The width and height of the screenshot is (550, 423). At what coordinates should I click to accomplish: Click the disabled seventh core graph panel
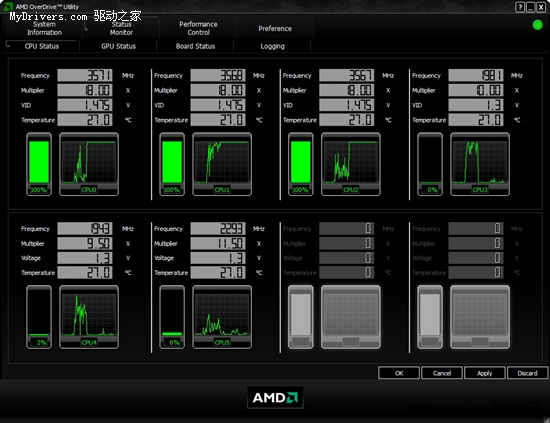pyautogui.click(x=351, y=317)
